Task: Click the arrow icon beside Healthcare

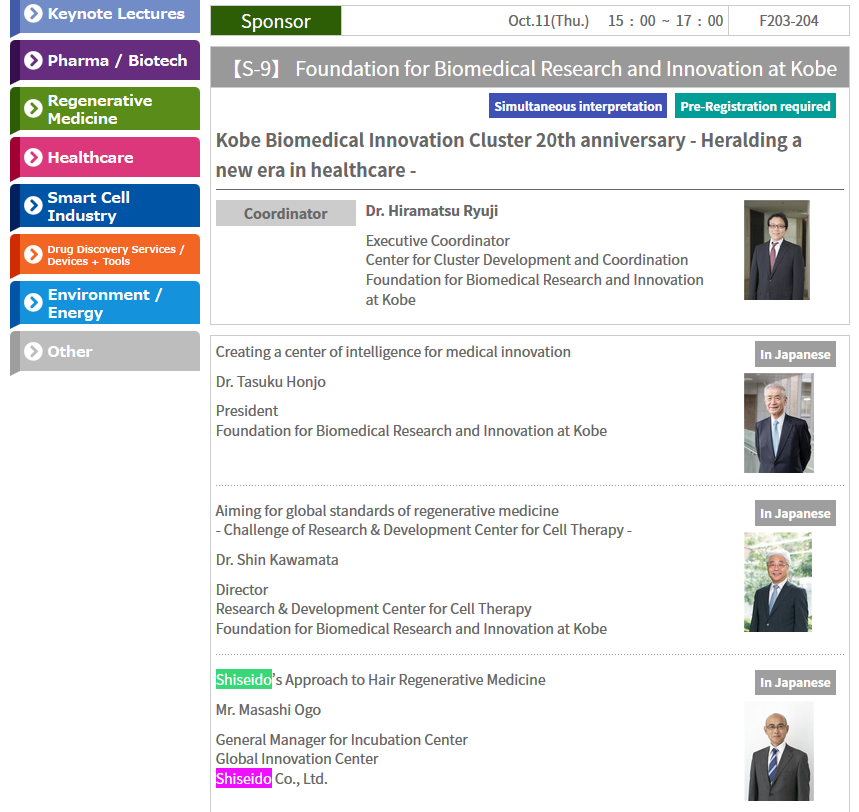Action: tap(33, 158)
